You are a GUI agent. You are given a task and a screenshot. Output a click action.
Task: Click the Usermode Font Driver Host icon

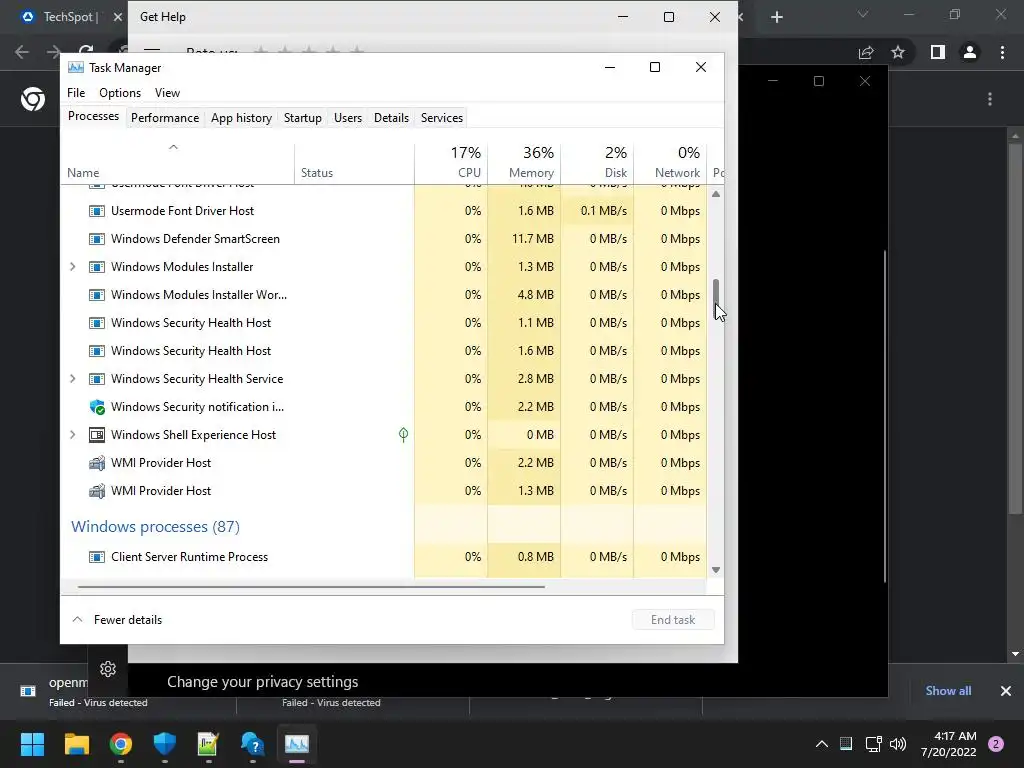click(97, 211)
